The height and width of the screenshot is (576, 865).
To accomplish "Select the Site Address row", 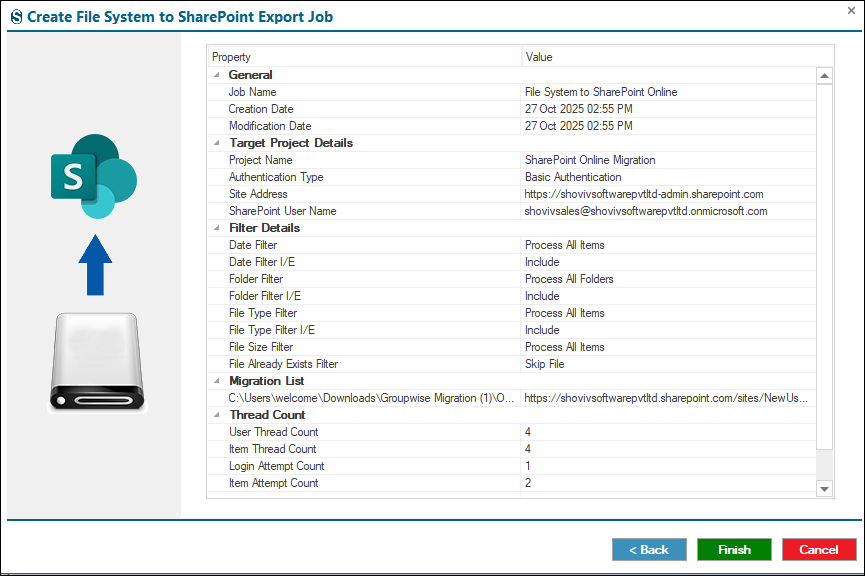I will point(512,194).
